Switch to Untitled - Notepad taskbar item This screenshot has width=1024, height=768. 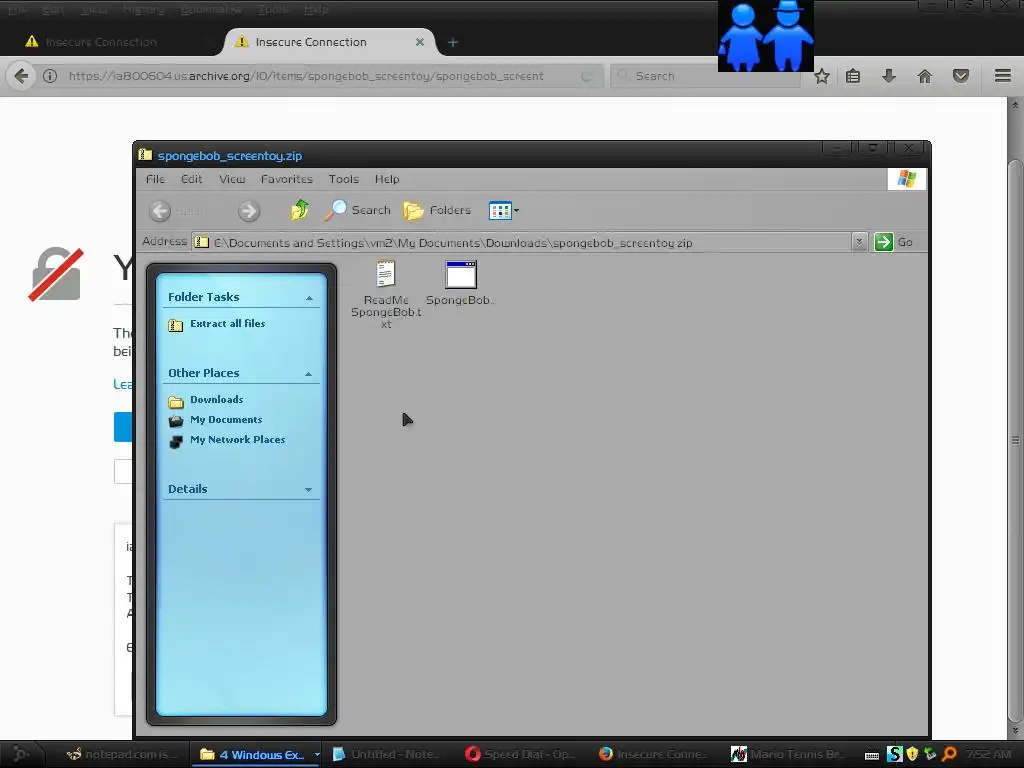click(386, 754)
